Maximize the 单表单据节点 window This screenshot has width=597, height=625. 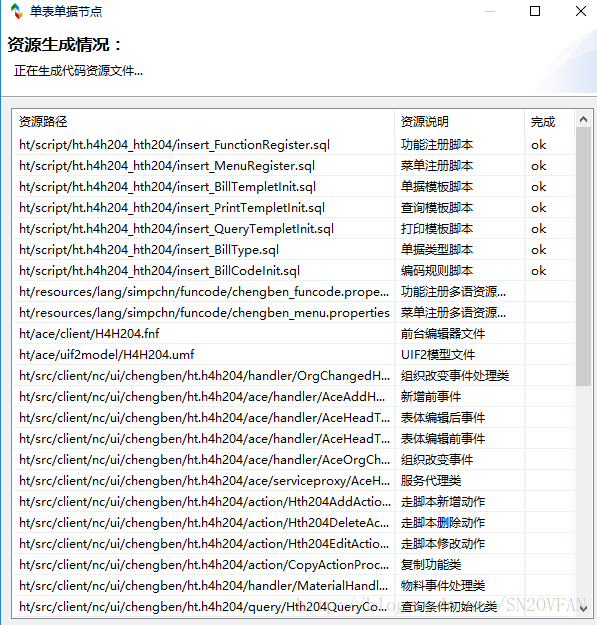[x=535, y=11]
